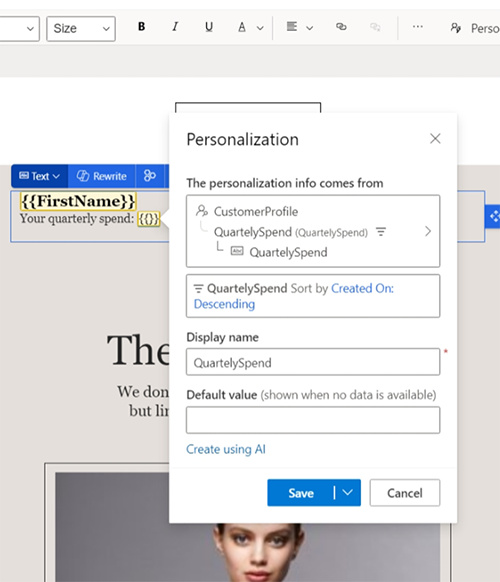The height and width of the screenshot is (582, 500).
Task: Toggle Underline formatting in toolbar
Action: click(209, 27)
